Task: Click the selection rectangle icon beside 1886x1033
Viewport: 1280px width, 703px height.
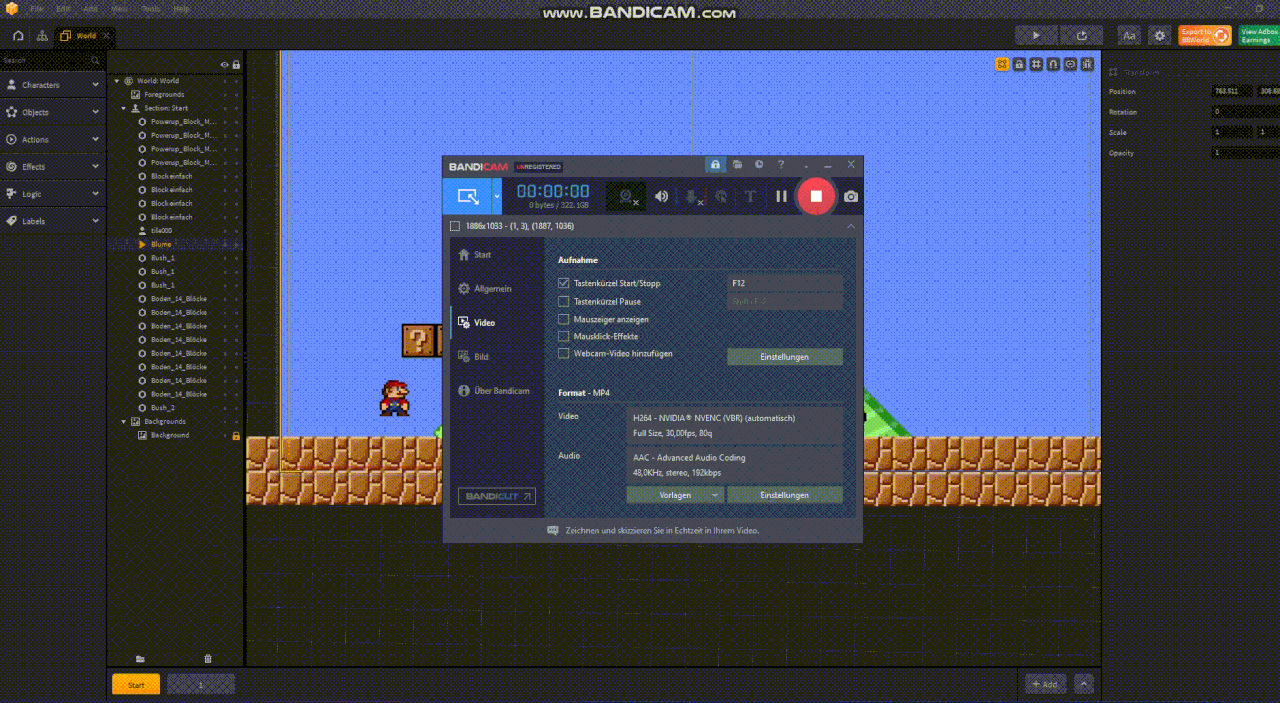Action: coord(455,226)
